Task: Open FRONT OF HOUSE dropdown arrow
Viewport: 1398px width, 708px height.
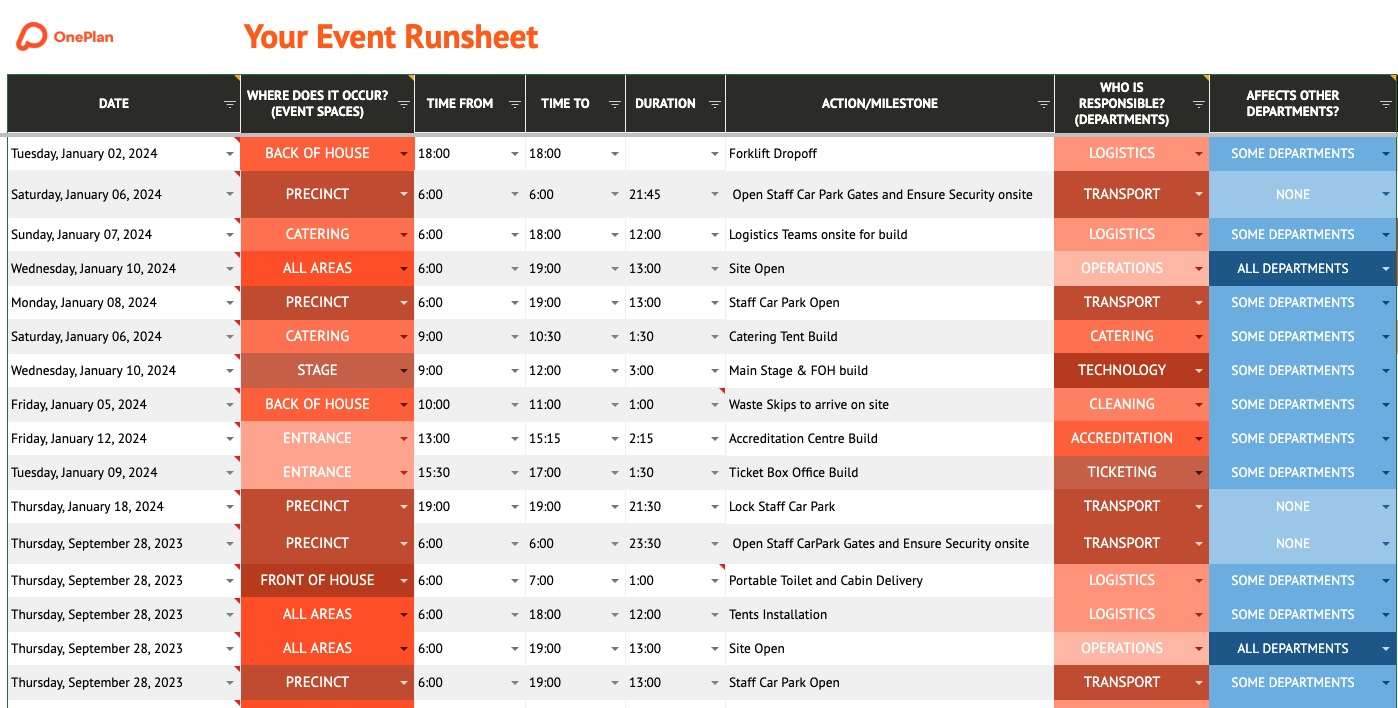Action: tap(404, 581)
